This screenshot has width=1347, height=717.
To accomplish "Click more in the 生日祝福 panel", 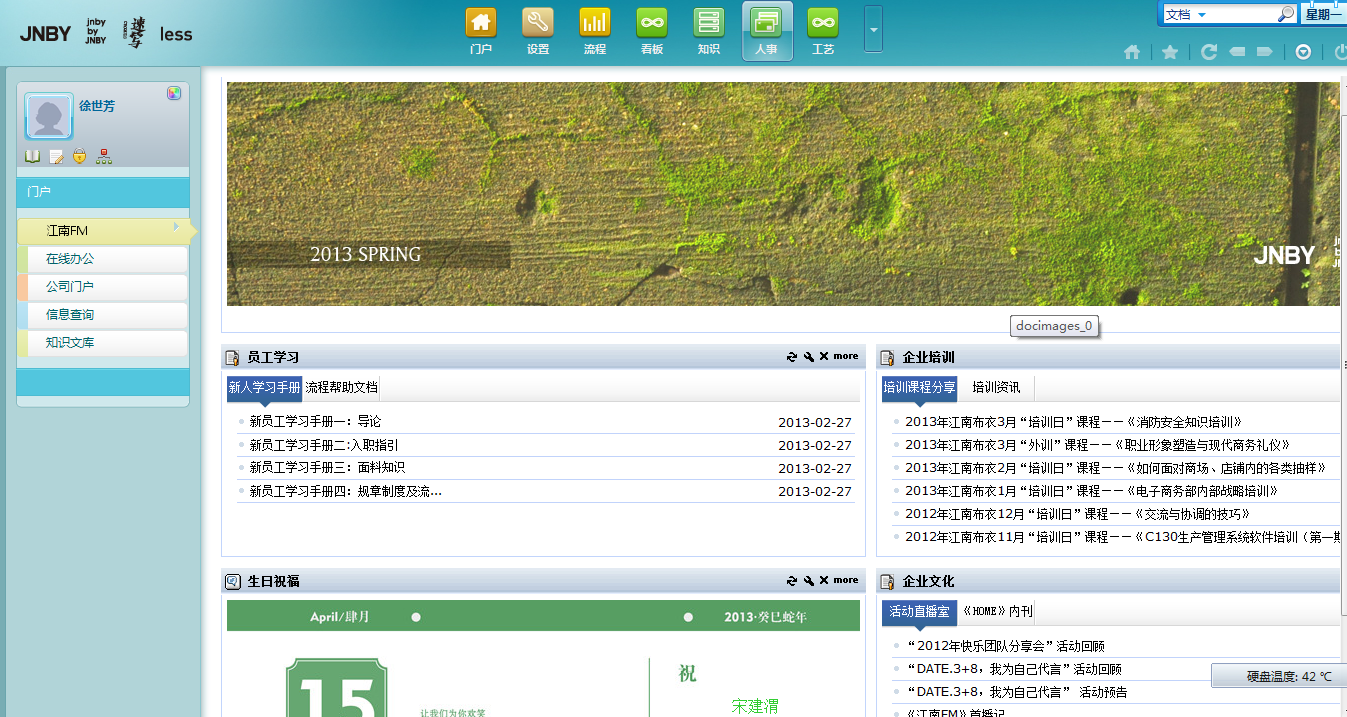I will (x=846, y=580).
